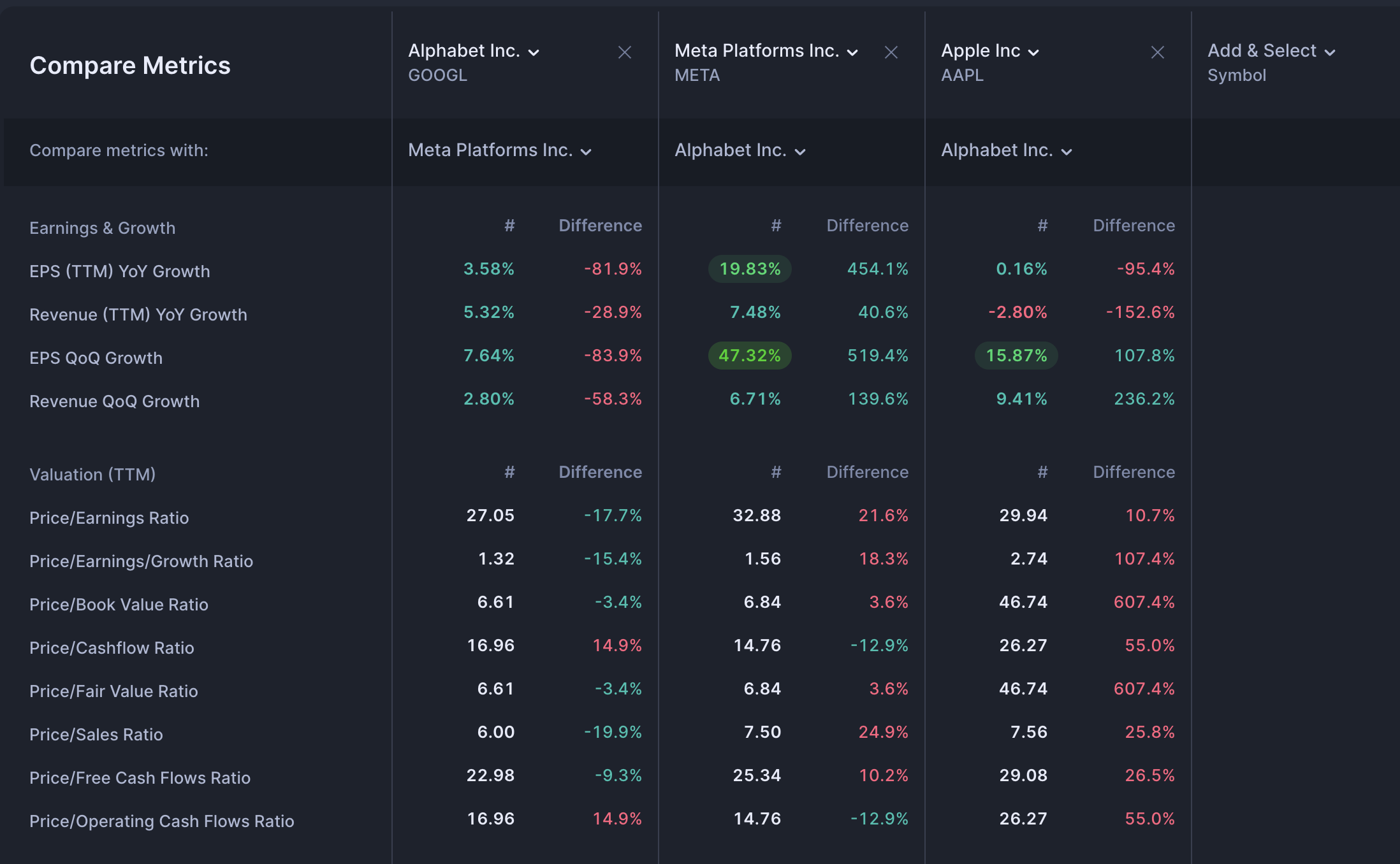Select the Price/Operating Cash Flows Ratio label
The height and width of the screenshot is (864, 1400).
coord(162,821)
